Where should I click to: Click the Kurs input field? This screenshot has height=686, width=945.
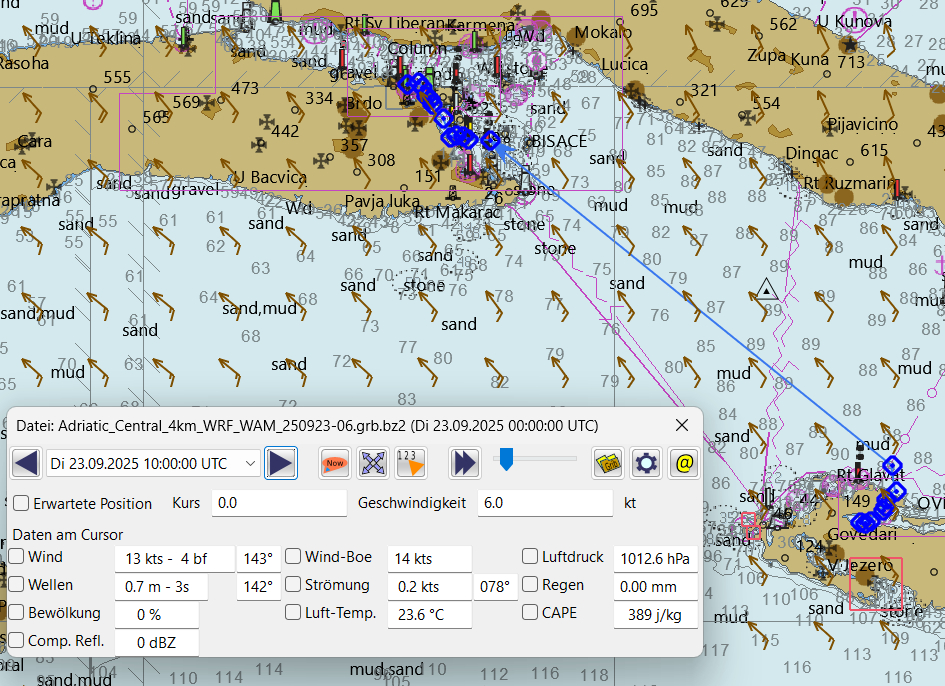278,503
